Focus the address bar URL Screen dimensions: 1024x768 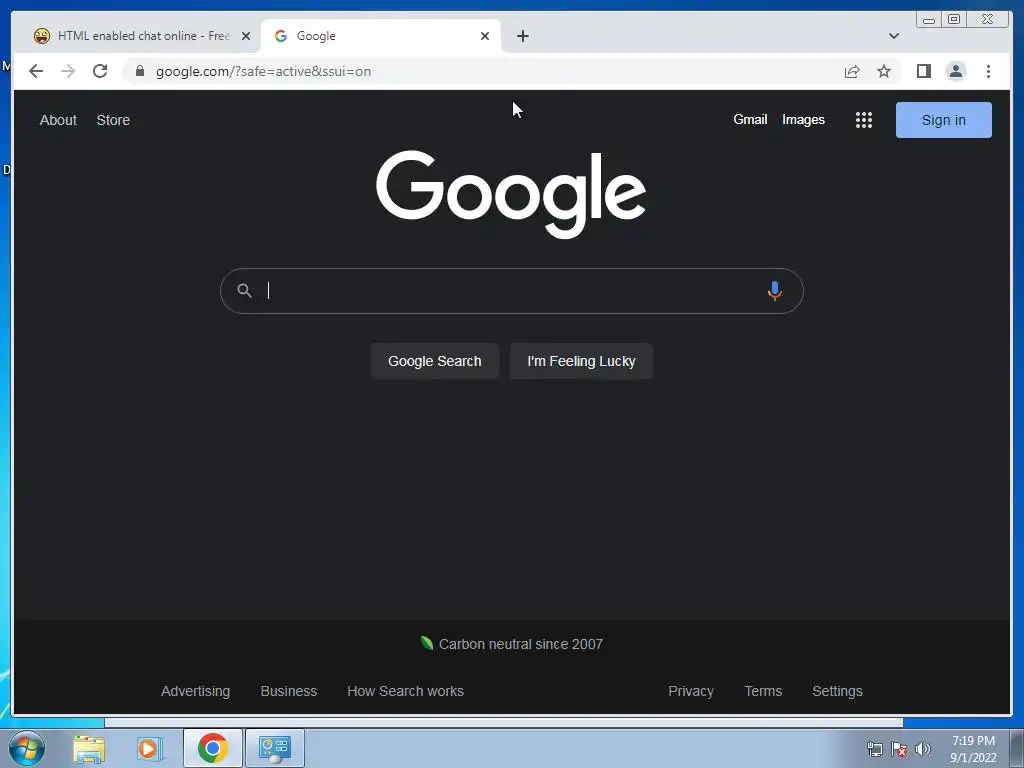(263, 71)
